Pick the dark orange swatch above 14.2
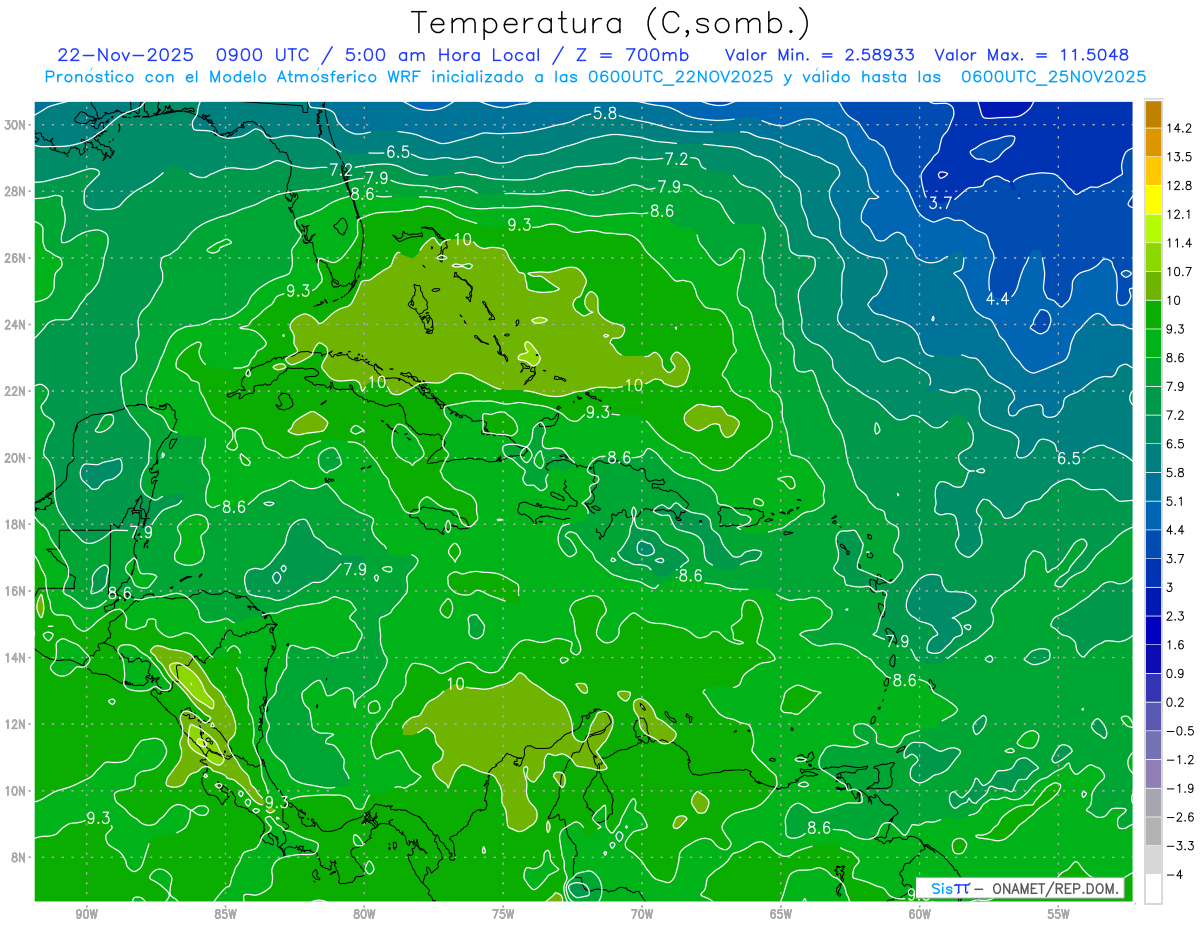Screen dimensions: 1200x927 pyautogui.click(x=1153, y=115)
